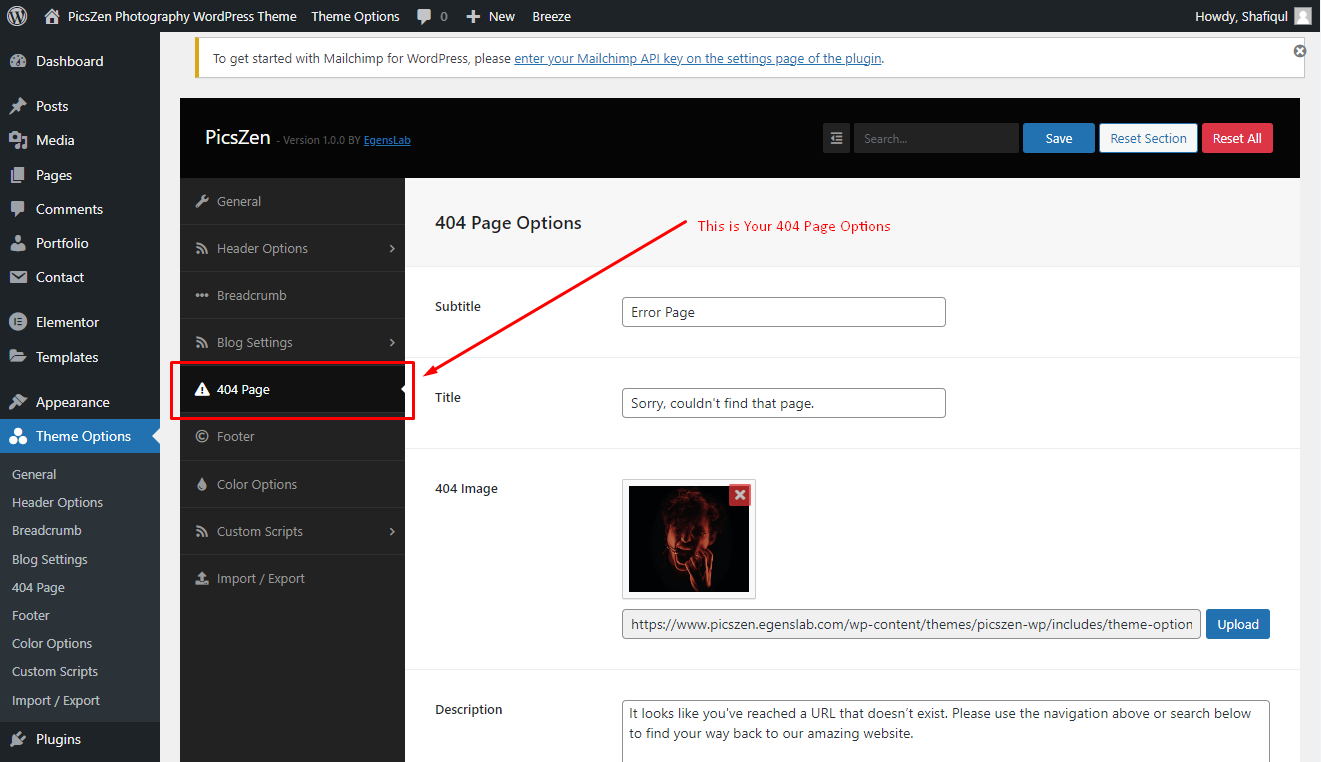
Task: Dismiss the Mailchimp notice with the close icon
Action: [x=1299, y=51]
